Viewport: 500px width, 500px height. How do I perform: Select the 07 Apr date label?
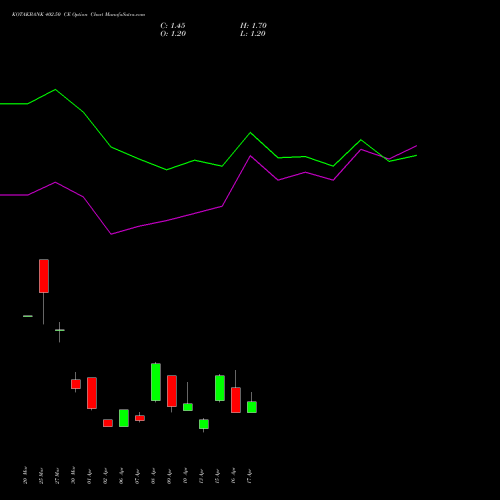click(x=138, y=476)
